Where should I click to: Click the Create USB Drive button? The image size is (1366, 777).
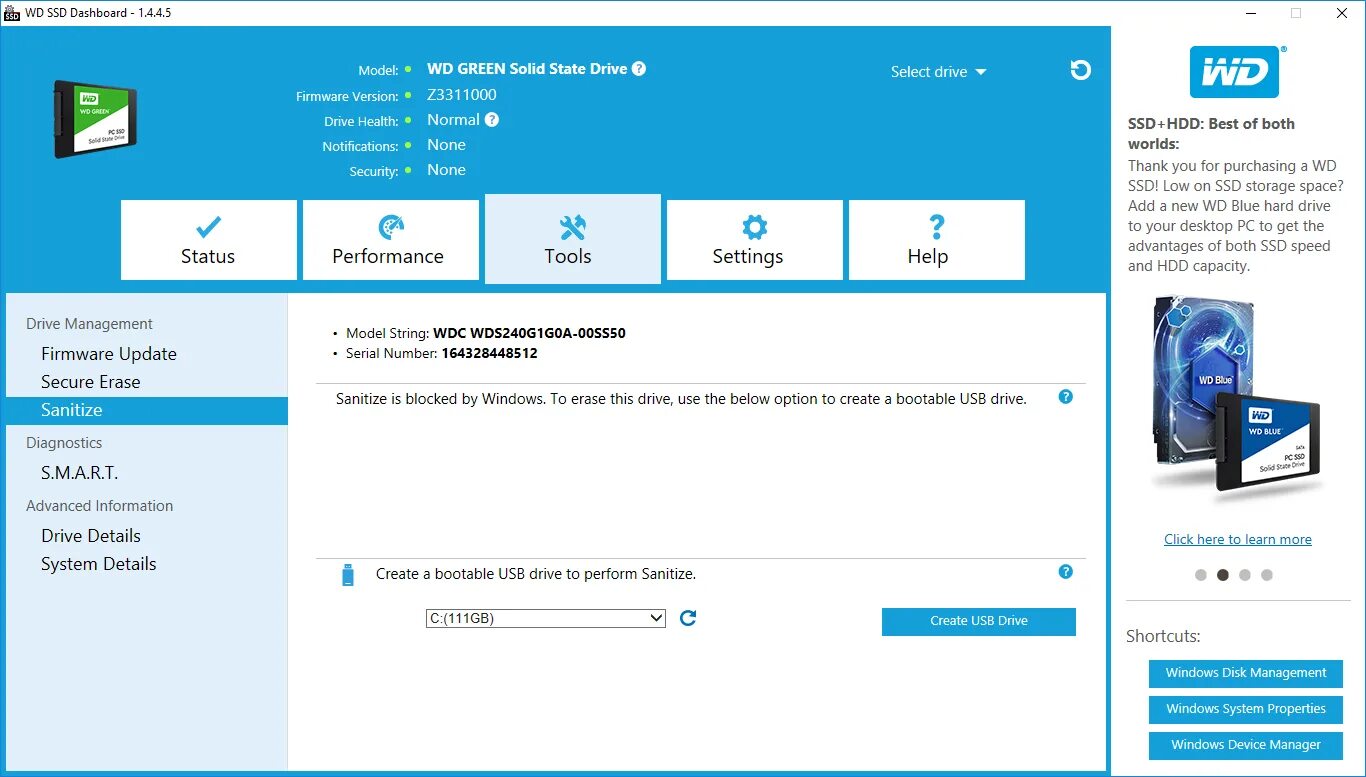tap(979, 621)
